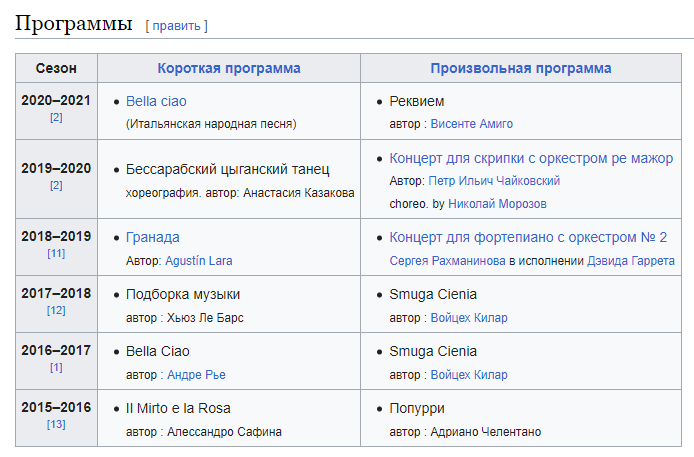Click the Agustín Lara author link
The width and height of the screenshot is (694, 457).
199,261
